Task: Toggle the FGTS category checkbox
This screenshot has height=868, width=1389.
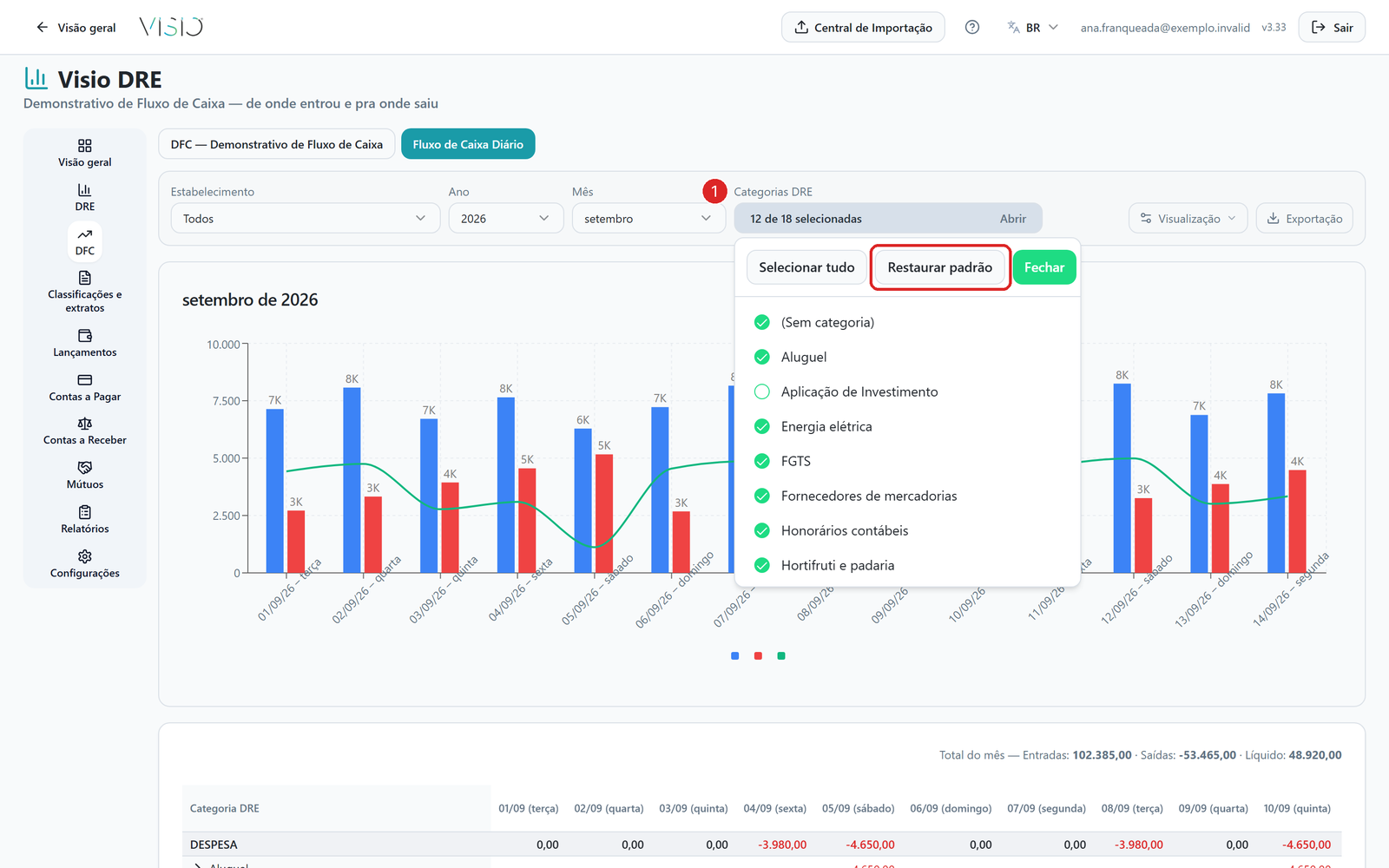Action: click(x=762, y=461)
